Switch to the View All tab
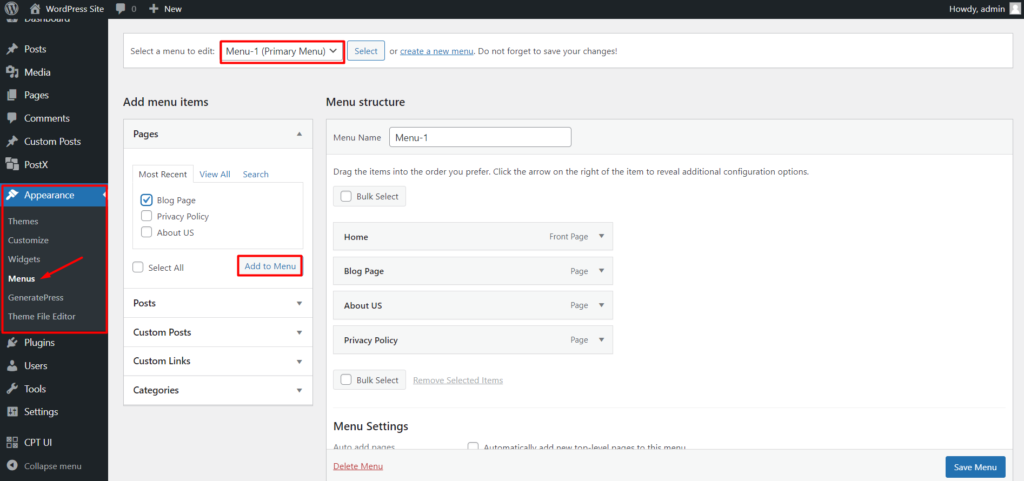Image resolution: width=1024 pixels, height=481 pixels. [x=215, y=174]
